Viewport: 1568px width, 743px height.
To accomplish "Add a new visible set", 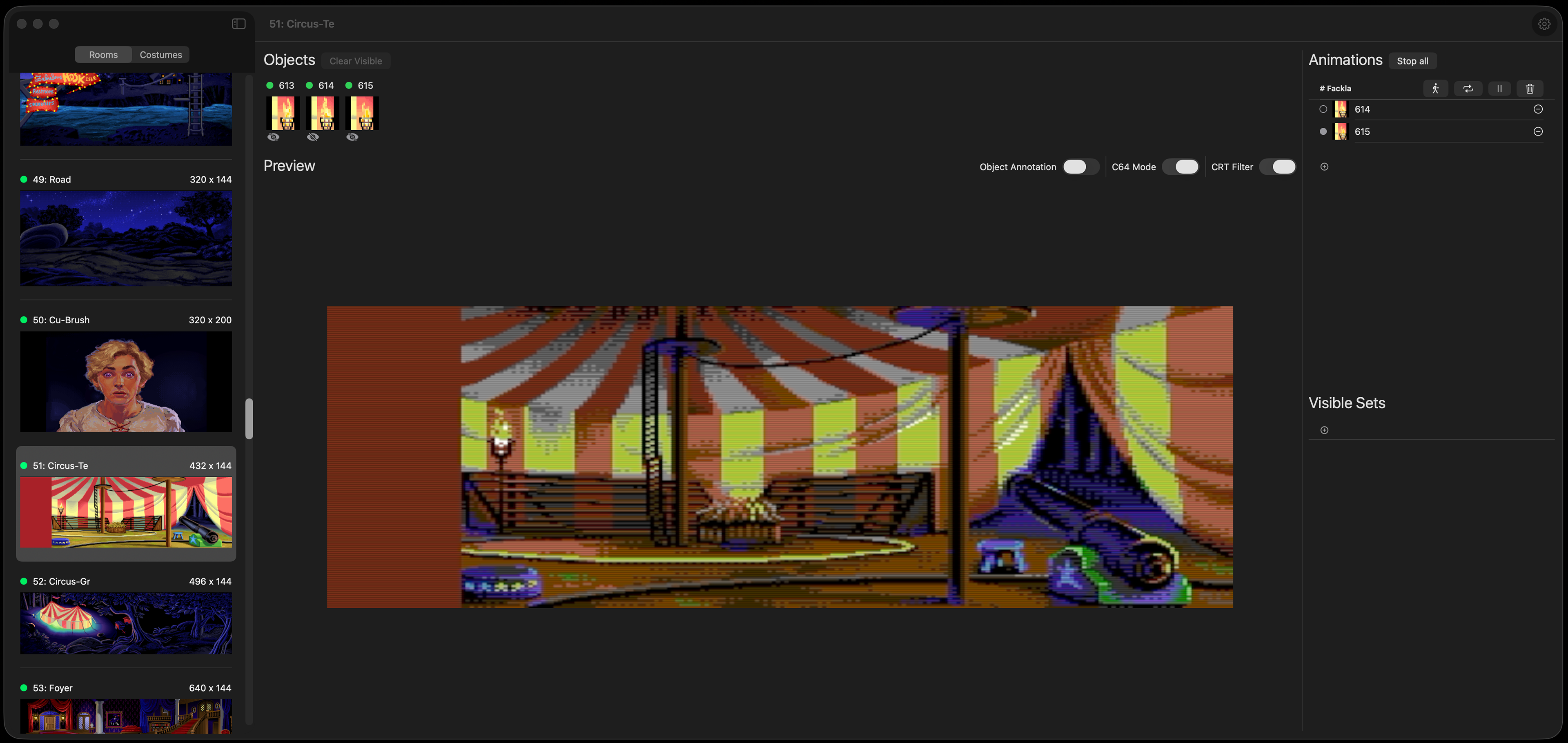I will [x=1324, y=430].
